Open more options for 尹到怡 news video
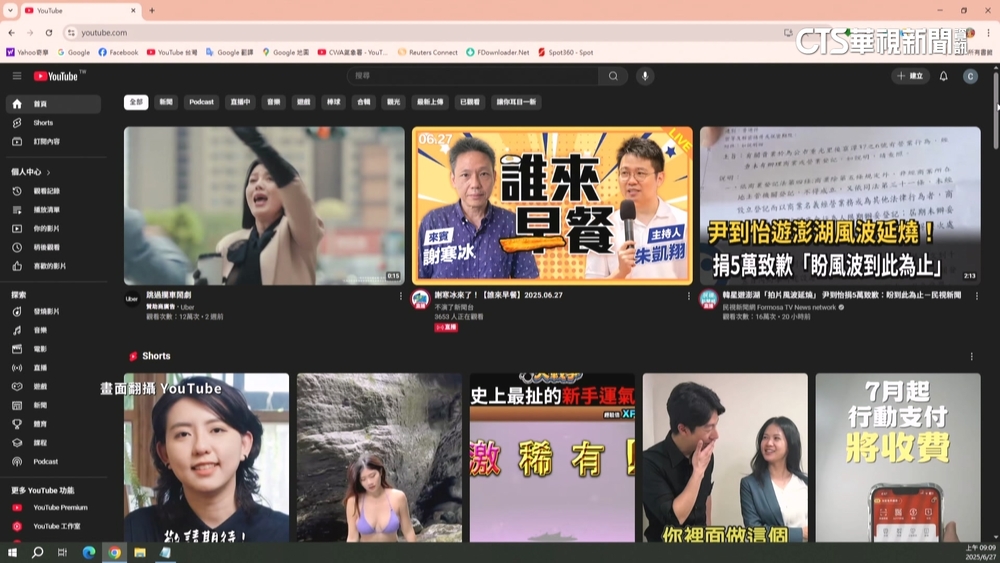 (x=976, y=296)
